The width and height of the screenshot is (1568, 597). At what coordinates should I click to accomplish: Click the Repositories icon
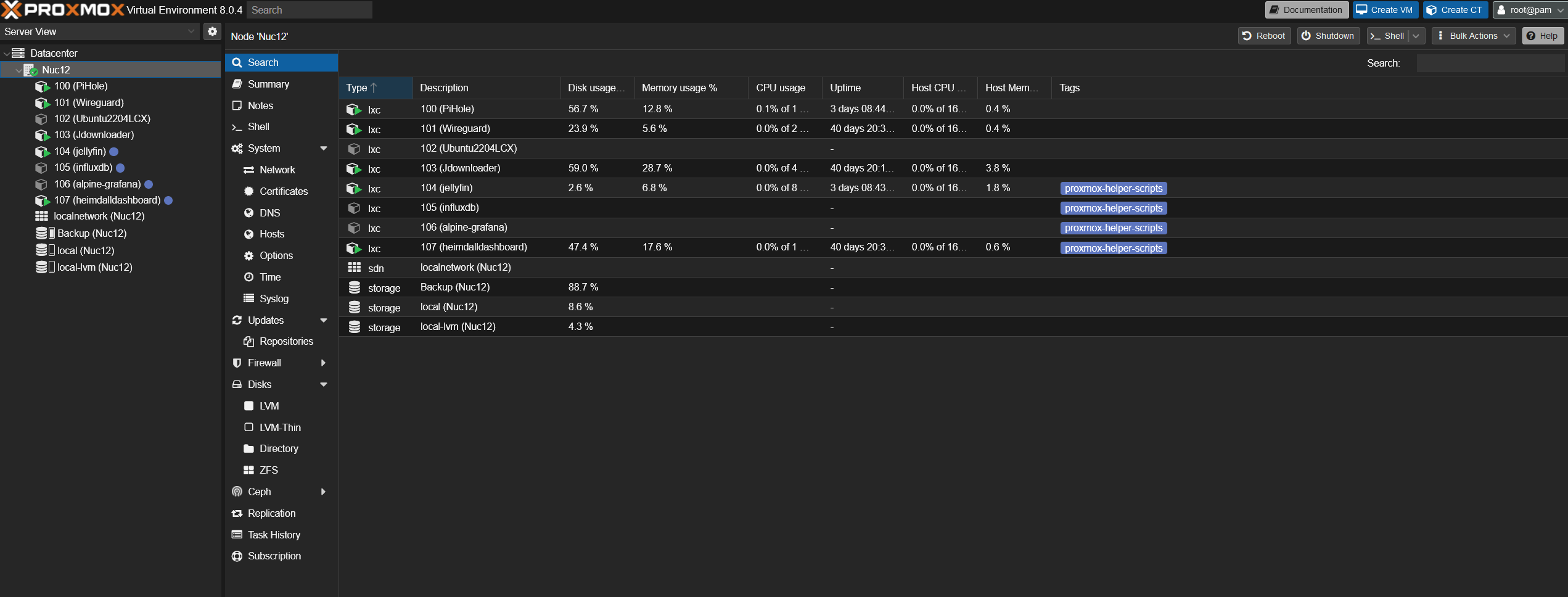pyautogui.click(x=248, y=342)
